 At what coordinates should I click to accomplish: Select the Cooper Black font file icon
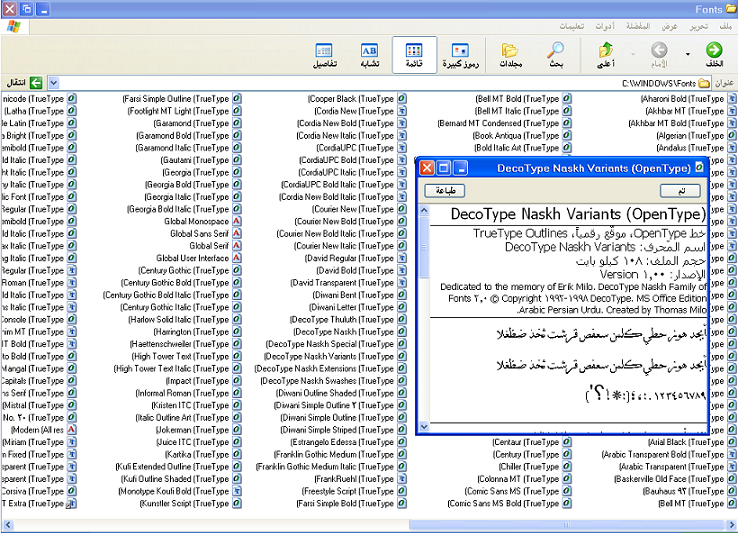coord(402,99)
